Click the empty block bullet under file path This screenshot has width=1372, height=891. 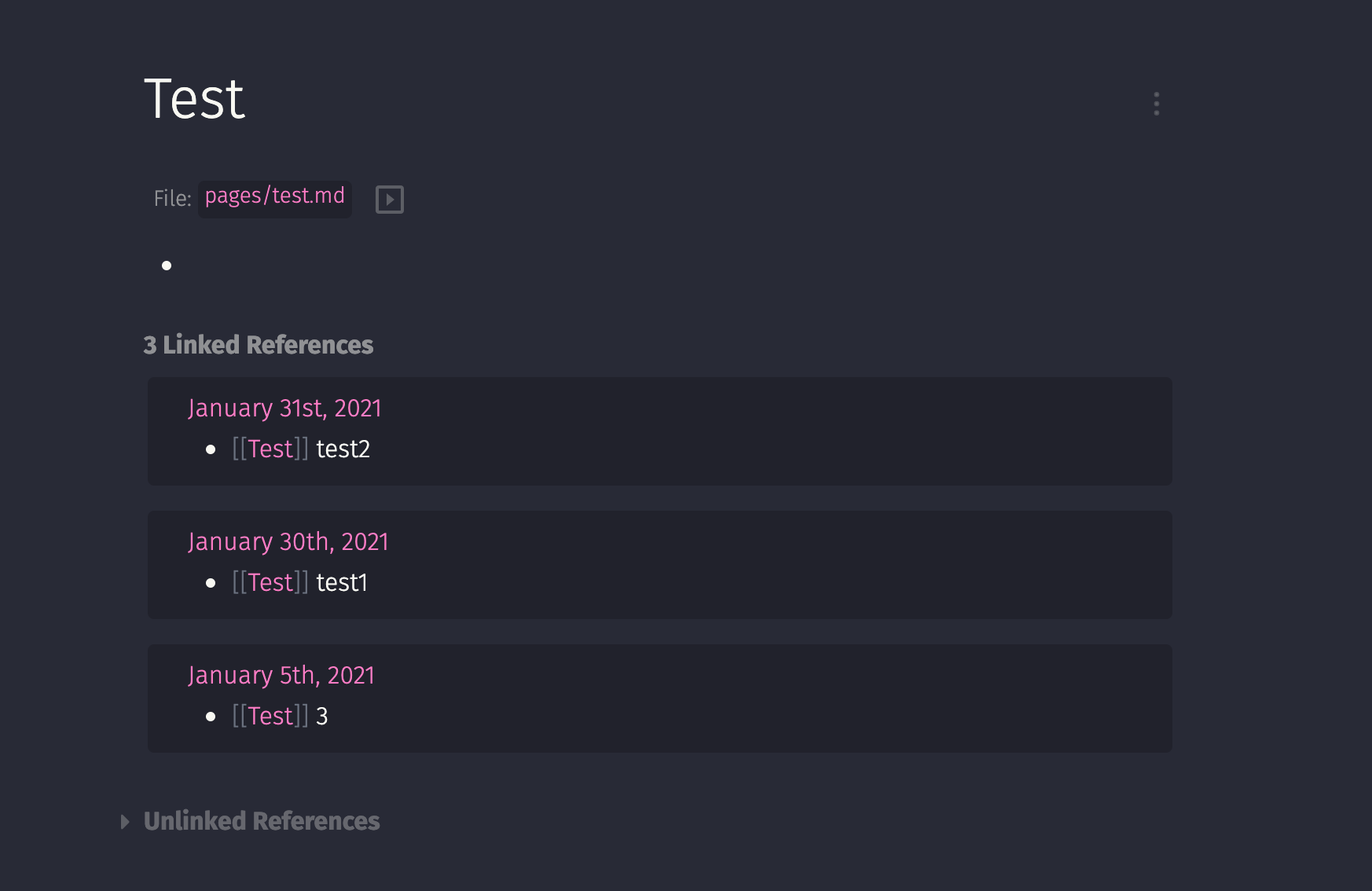[x=167, y=266]
